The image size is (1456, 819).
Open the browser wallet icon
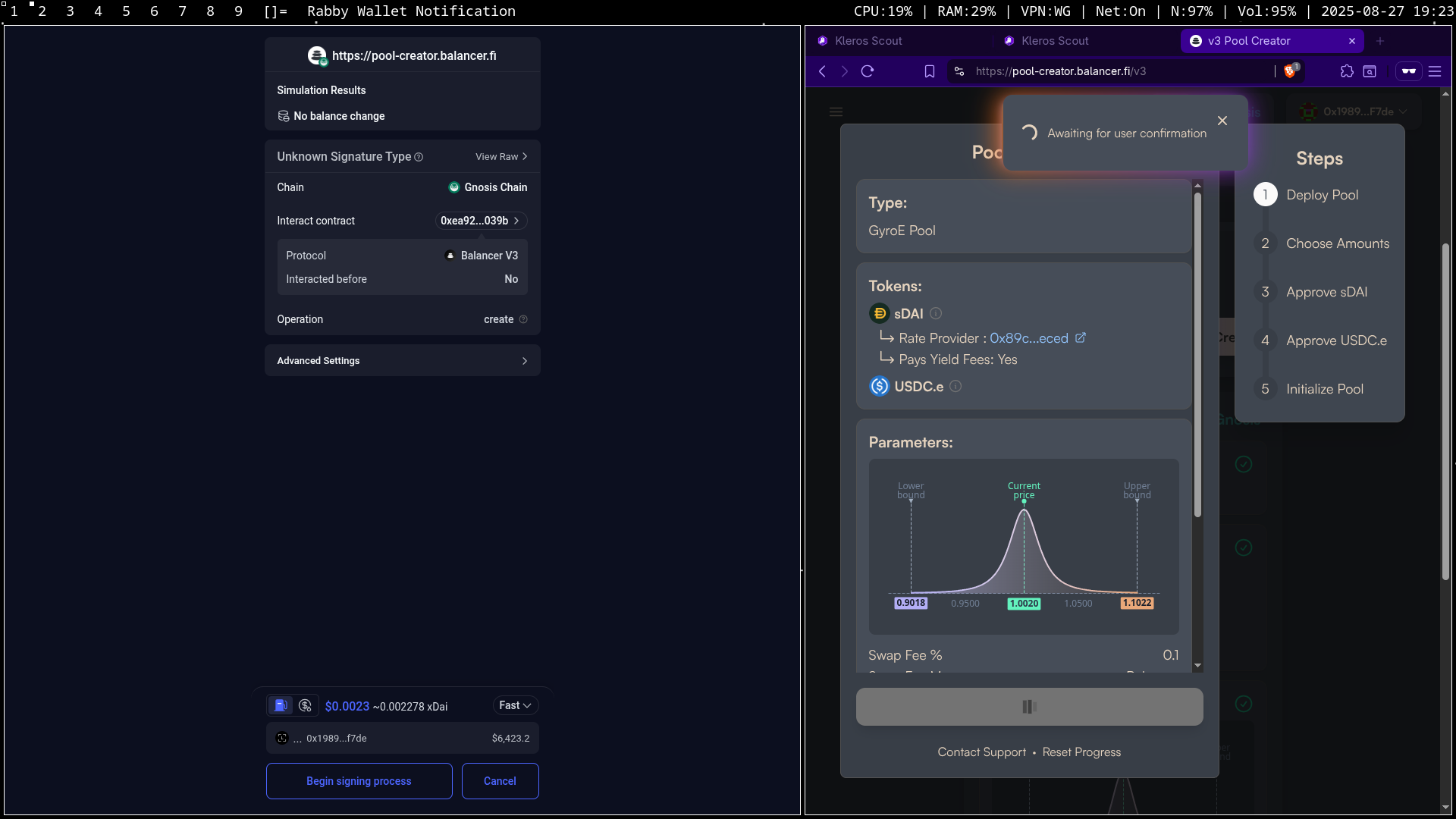click(x=1370, y=71)
